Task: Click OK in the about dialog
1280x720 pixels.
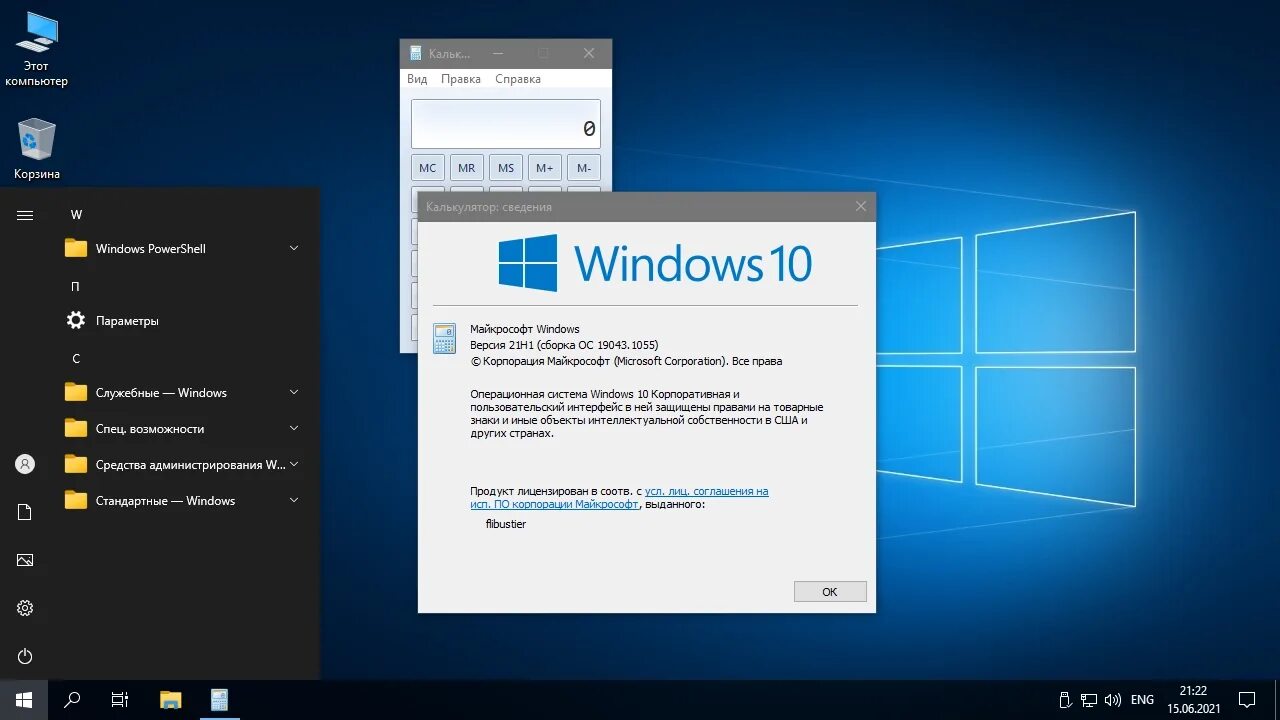Action: click(x=830, y=591)
